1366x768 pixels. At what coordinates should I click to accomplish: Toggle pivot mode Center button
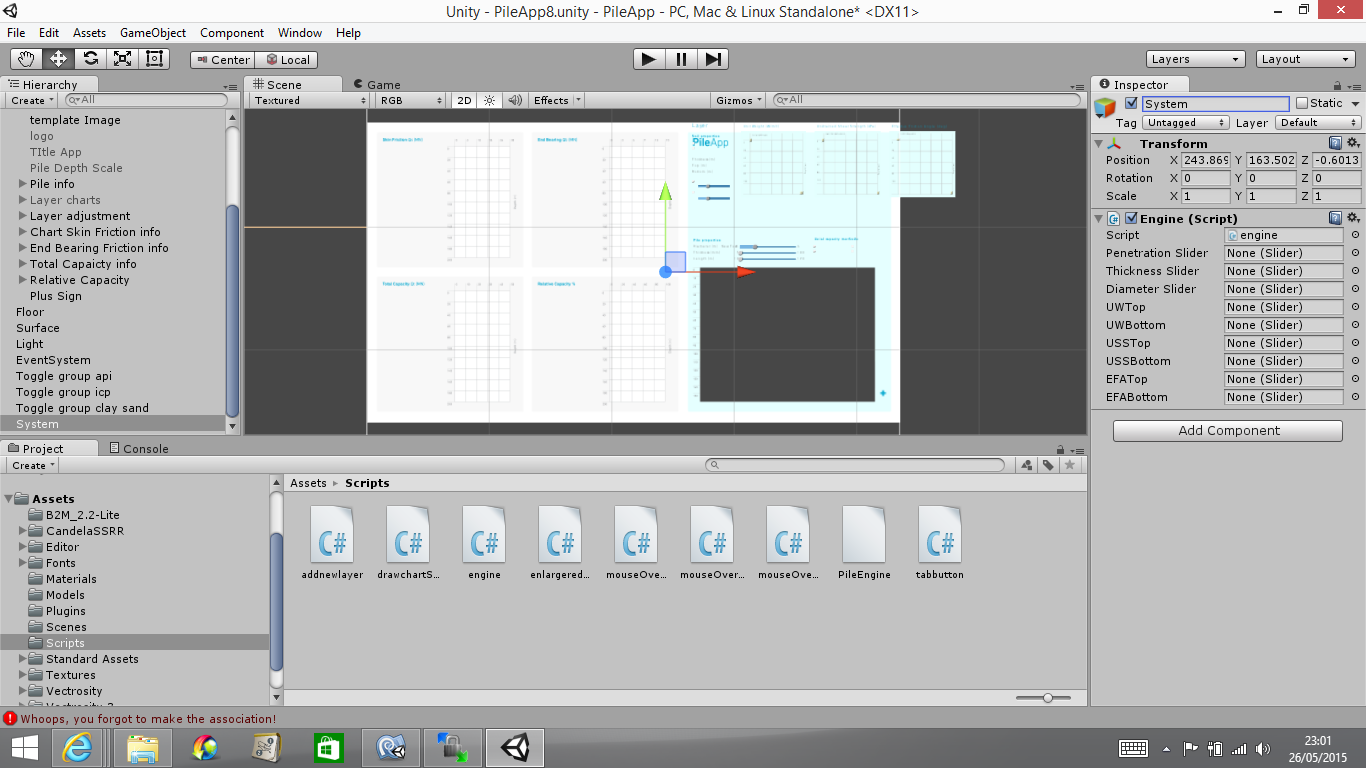coord(222,59)
